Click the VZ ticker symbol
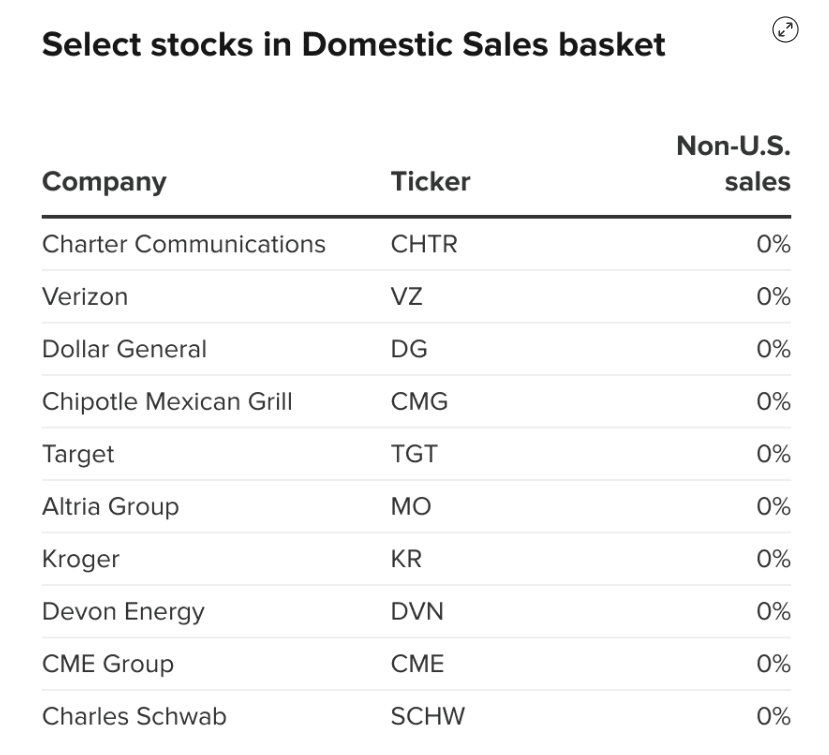This screenshot has height=755, width=829. [407, 297]
